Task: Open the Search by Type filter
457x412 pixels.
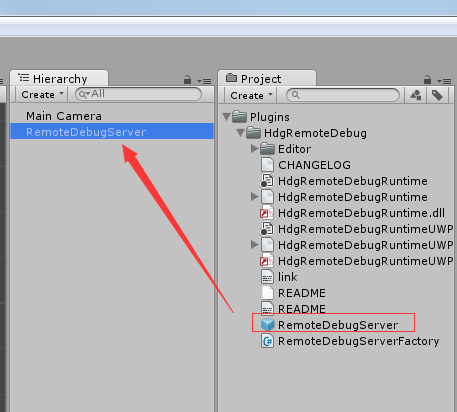Action: (x=415, y=96)
